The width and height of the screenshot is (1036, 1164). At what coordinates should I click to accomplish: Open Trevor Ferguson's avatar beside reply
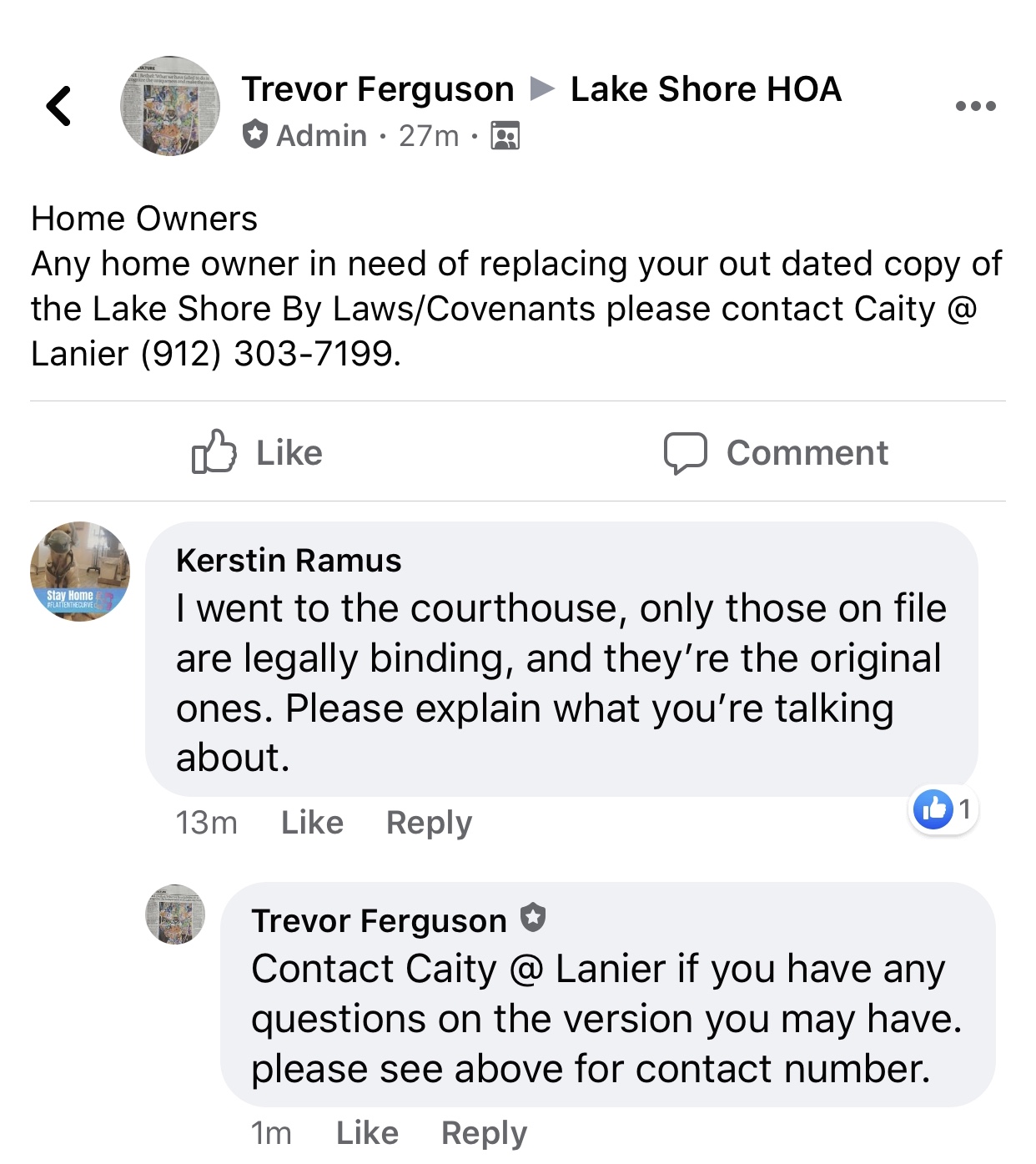(x=175, y=914)
